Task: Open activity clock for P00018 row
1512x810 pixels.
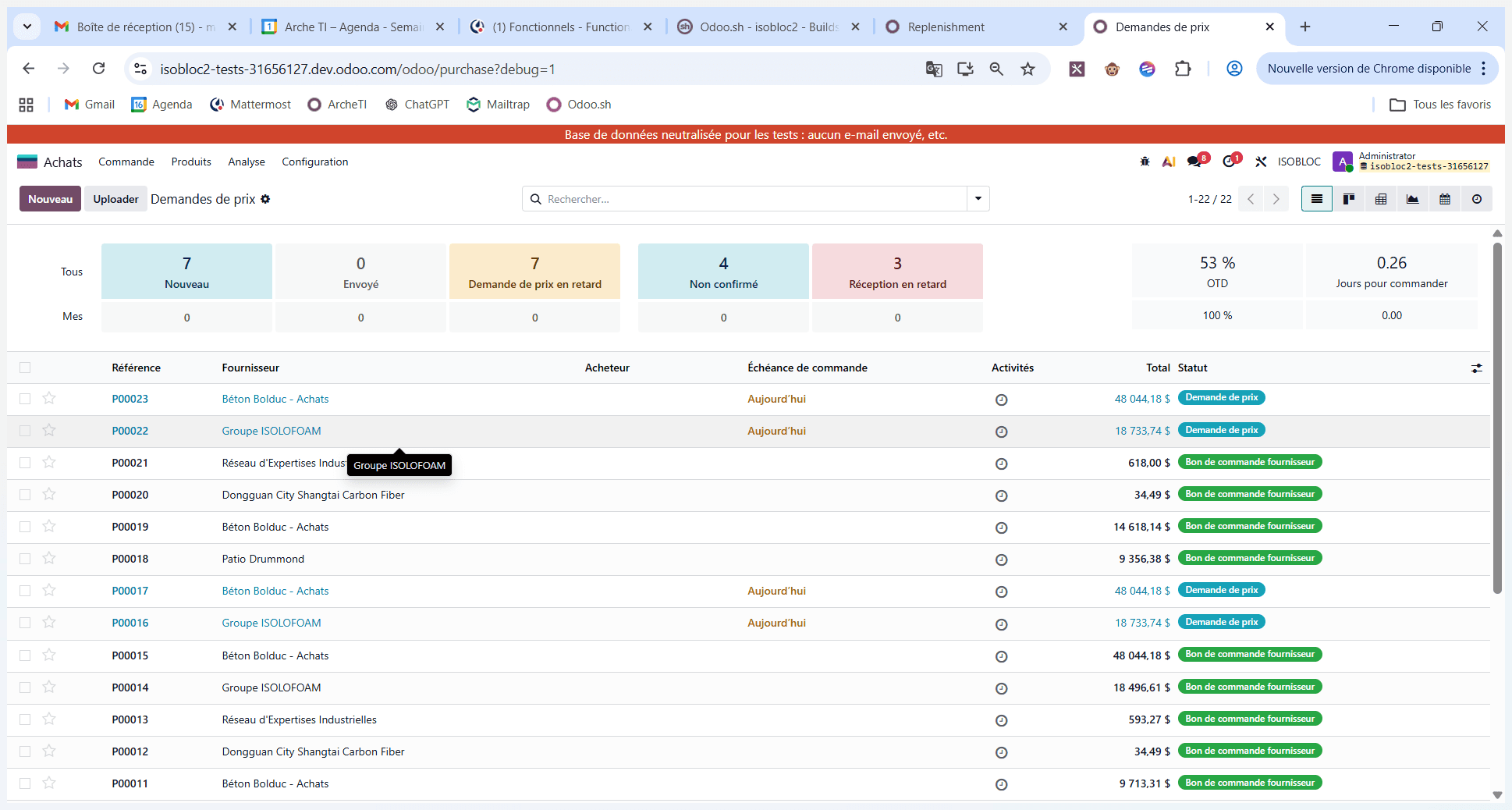Action: click(1002, 560)
